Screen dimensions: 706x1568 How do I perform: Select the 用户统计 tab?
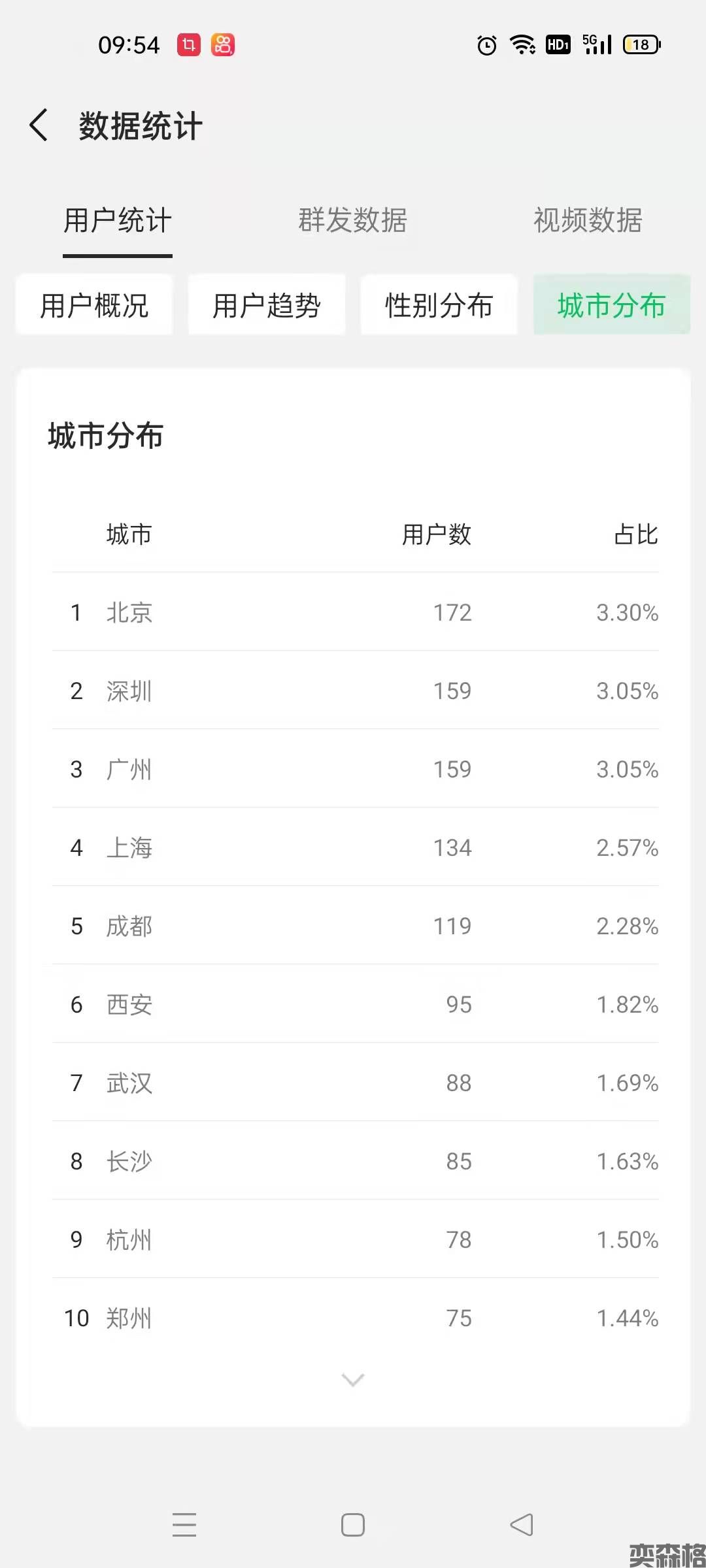click(x=118, y=220)
